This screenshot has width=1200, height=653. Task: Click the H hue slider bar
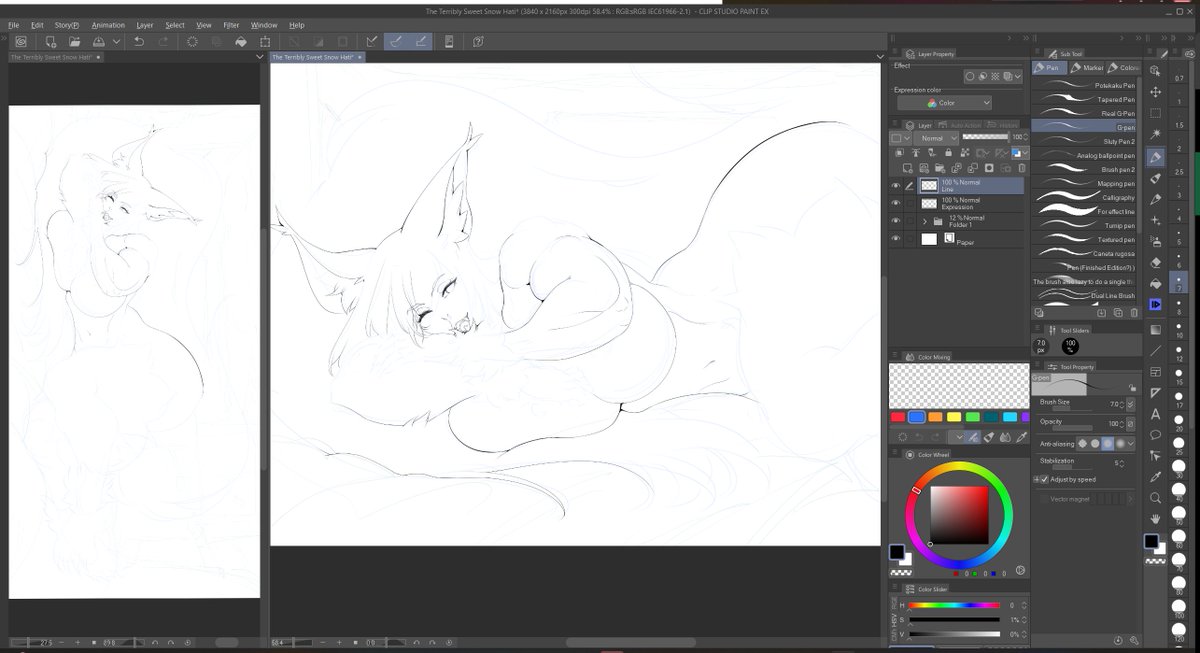(953, 605)
